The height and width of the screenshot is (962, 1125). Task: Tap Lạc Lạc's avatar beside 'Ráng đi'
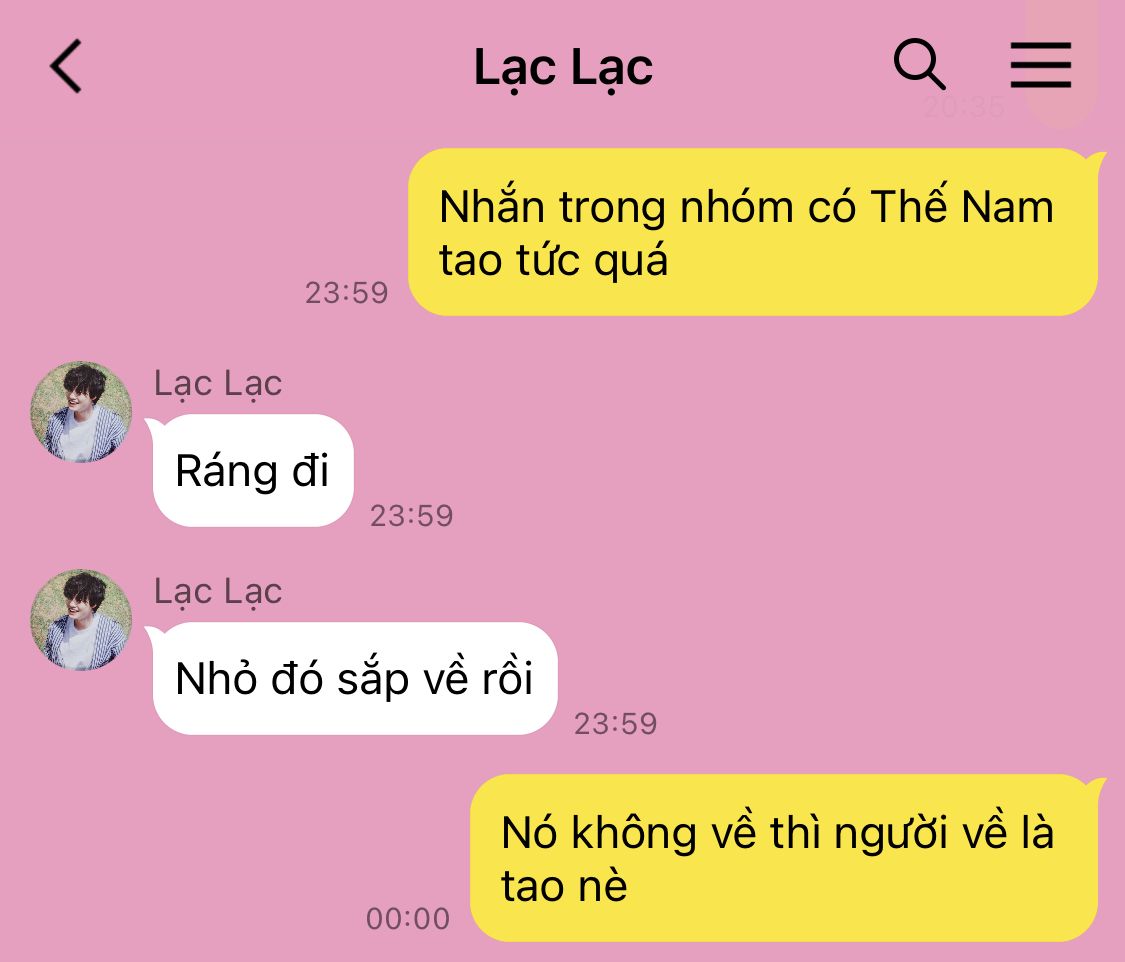tap(81, 412)
